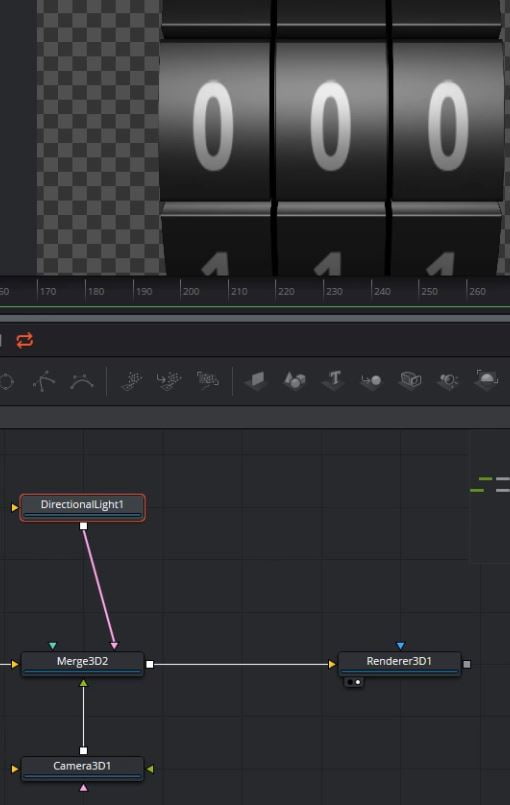
Task: Click Merge3D2 green input arrow
Action: pyautogui.click(x=83, y=683)
